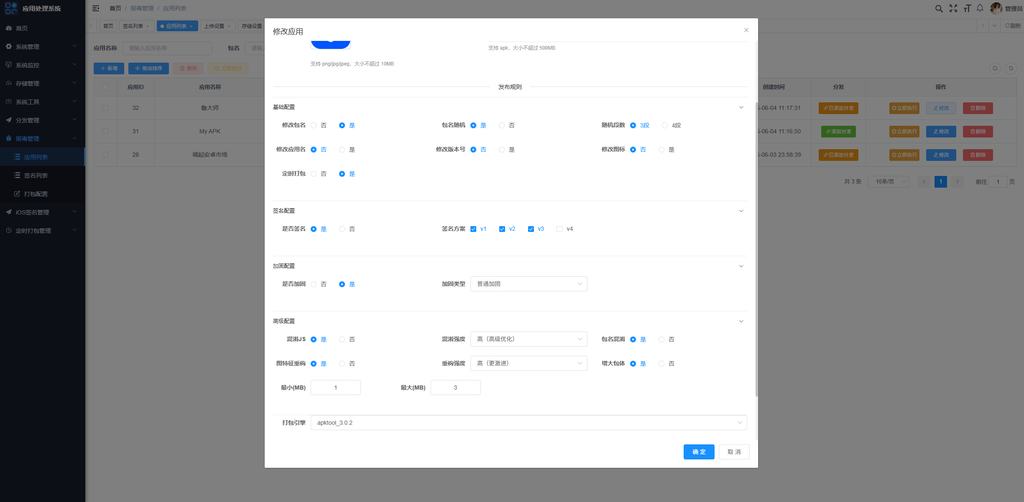Click the 取消 cancel button
This screenshot has width=1024, height=502.
[734, 452]
